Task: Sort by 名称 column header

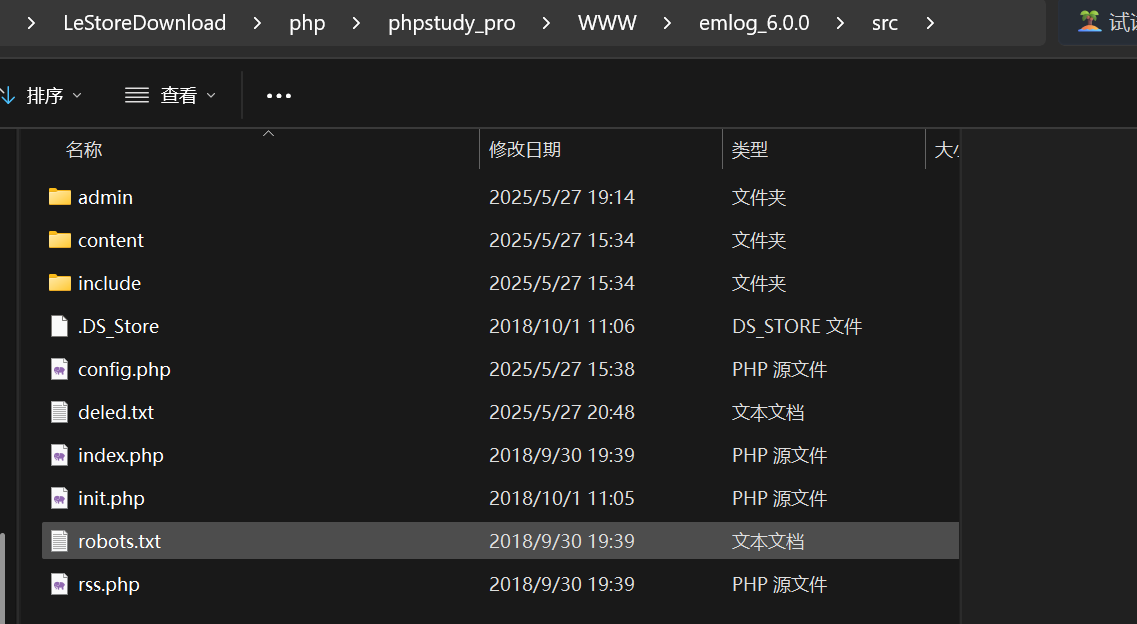Action: pyautogui.click(x=84, y=150)
